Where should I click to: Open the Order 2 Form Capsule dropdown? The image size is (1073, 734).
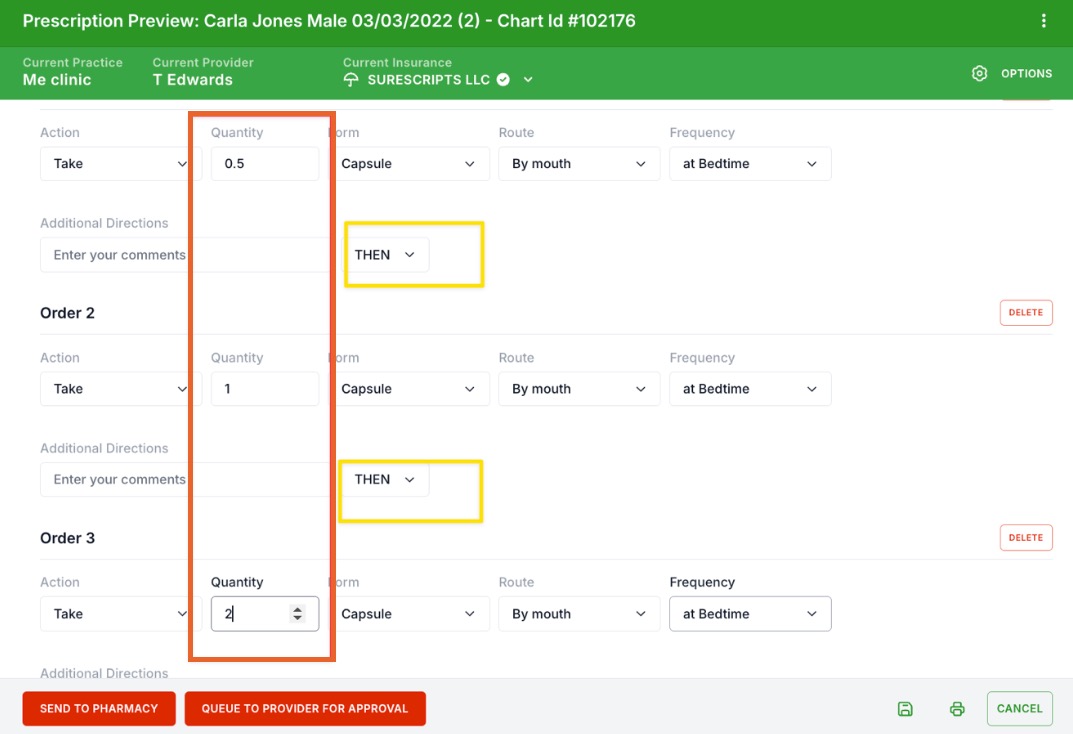409,389
